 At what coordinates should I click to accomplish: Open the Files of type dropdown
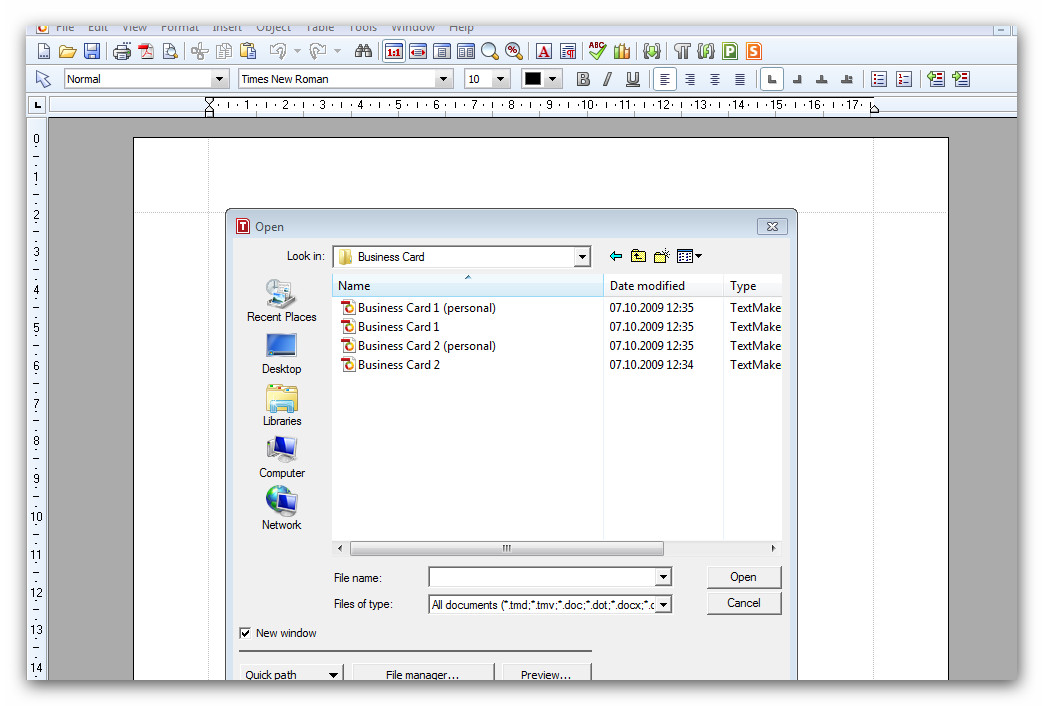[662, 604]
